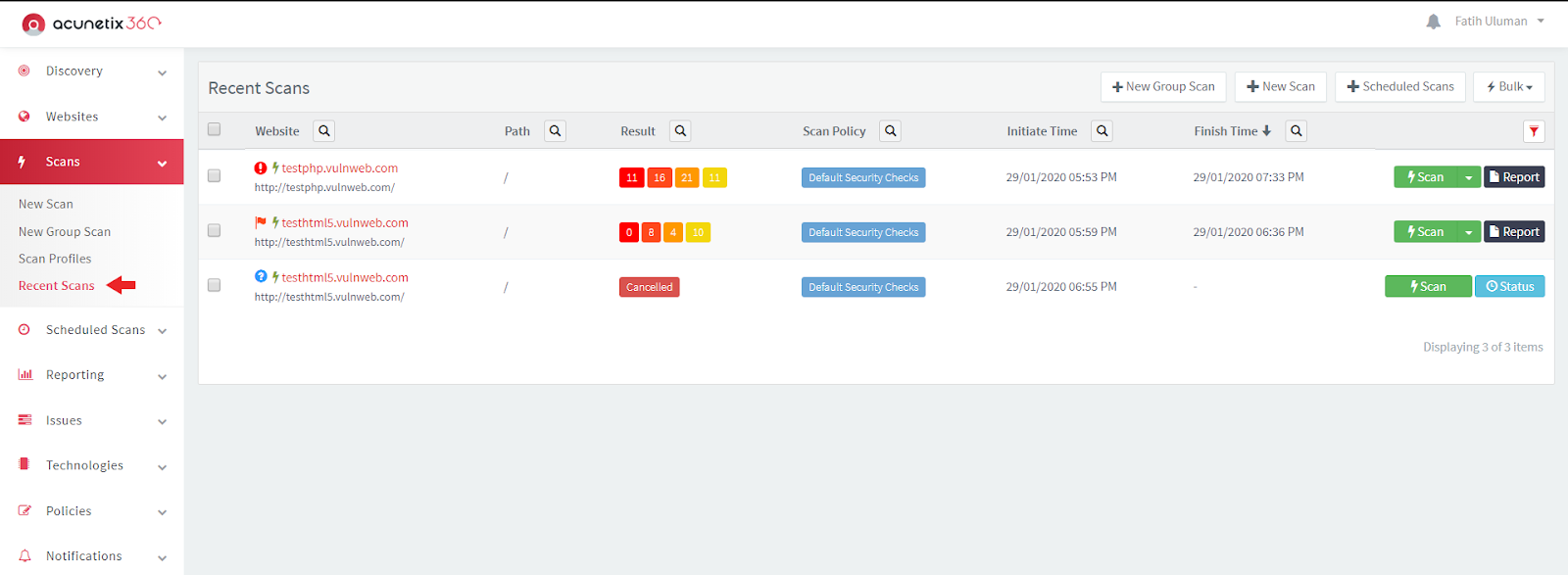The height and width of the screenshot is (575, 1568).
Task: Click the Status button for cancelled scan
Action: pyautogui.click(x=1510, y=286)
